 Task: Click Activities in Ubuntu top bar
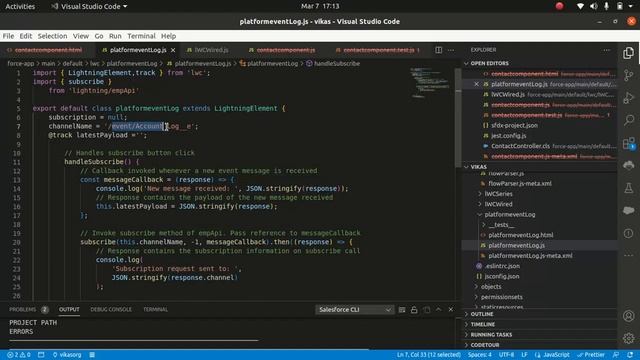(x=20, y=6)
